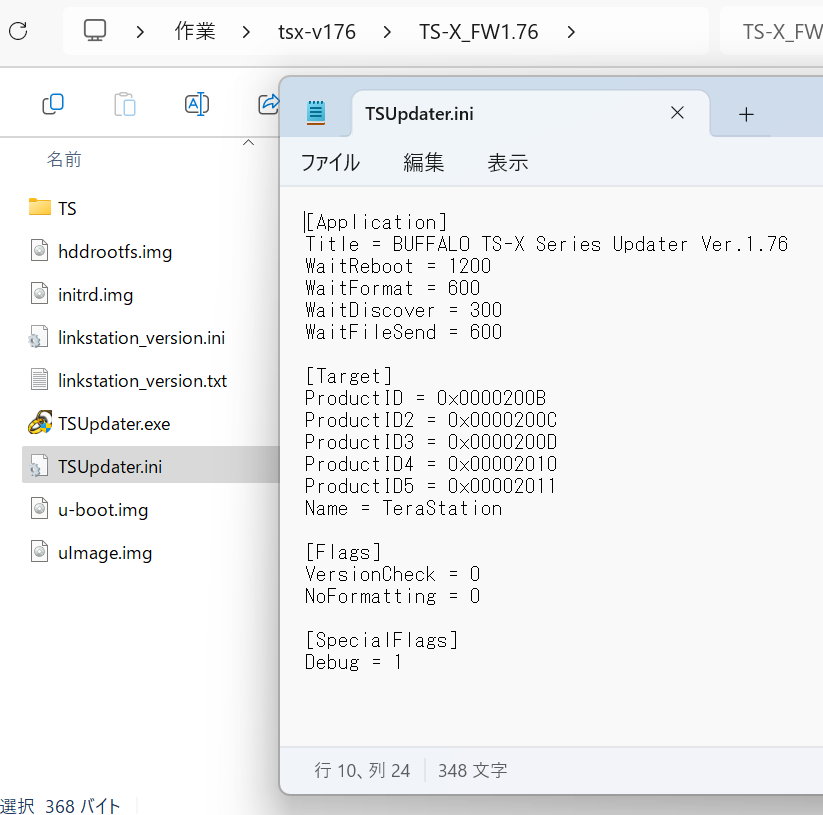Viewport: 823px width, 815px height.
Task: Open the 表示 menu in Notepad
Action: click(508, 163)
